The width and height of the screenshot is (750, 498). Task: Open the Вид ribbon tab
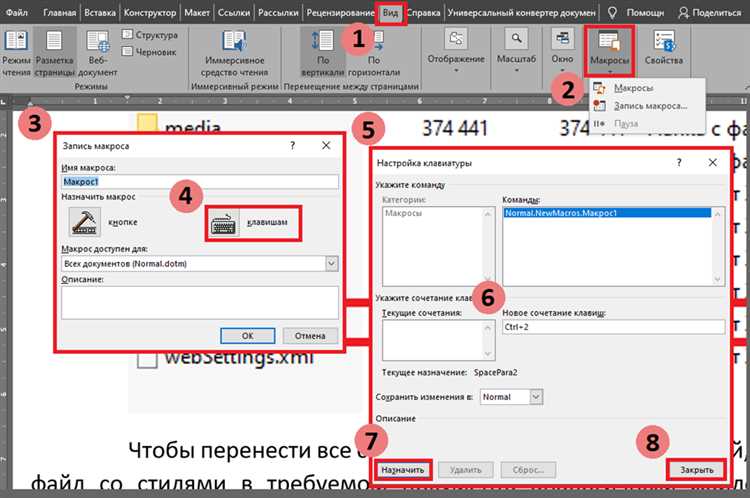(390, 13)
